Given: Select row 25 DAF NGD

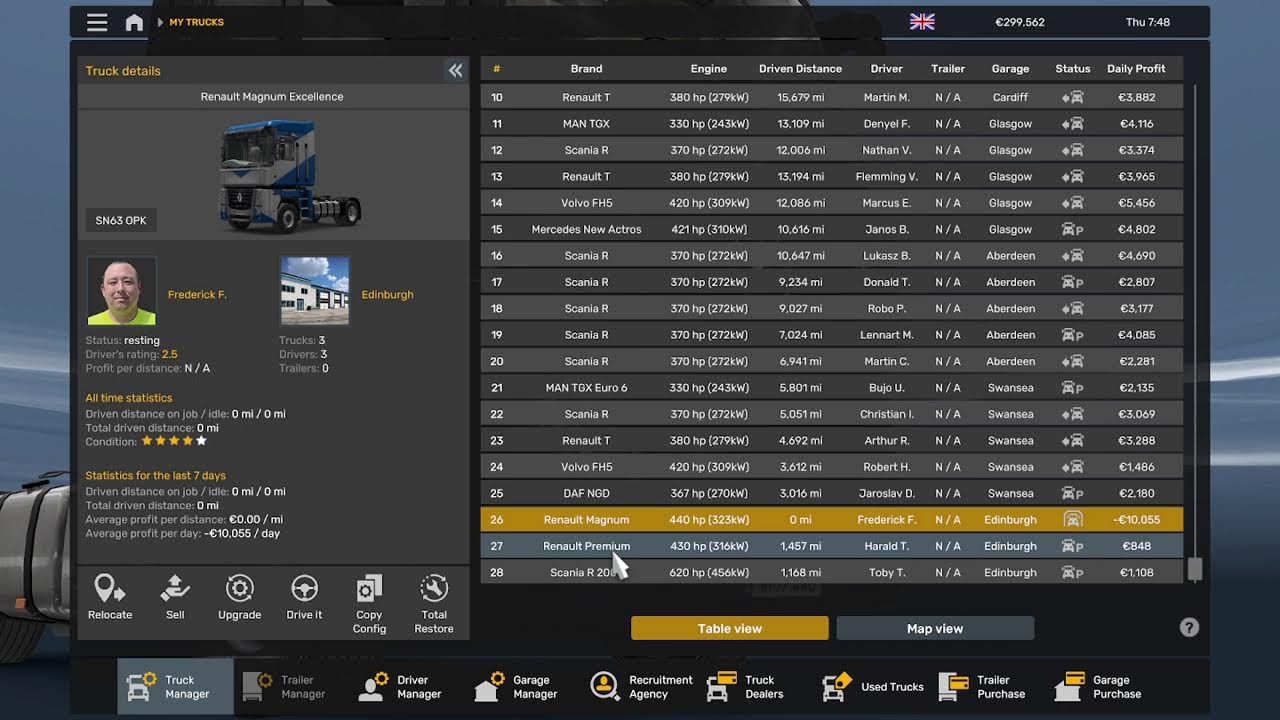Looking at the screenshot, I should point(832,493).
